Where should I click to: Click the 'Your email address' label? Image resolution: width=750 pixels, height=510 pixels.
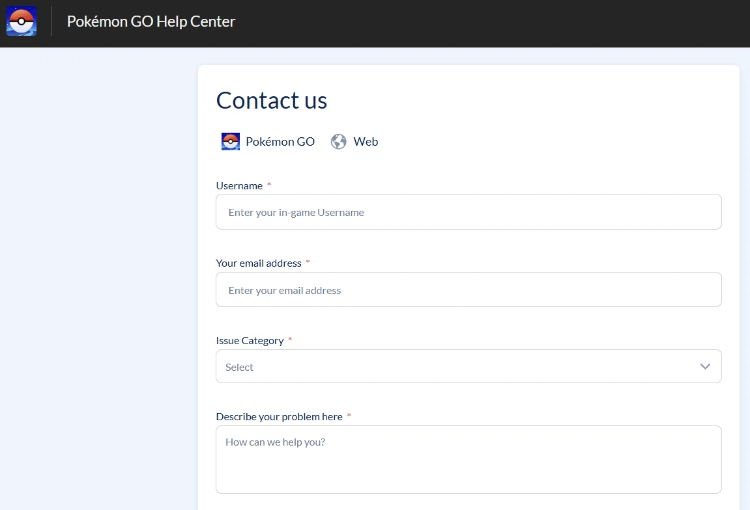[x=259, y=263]
